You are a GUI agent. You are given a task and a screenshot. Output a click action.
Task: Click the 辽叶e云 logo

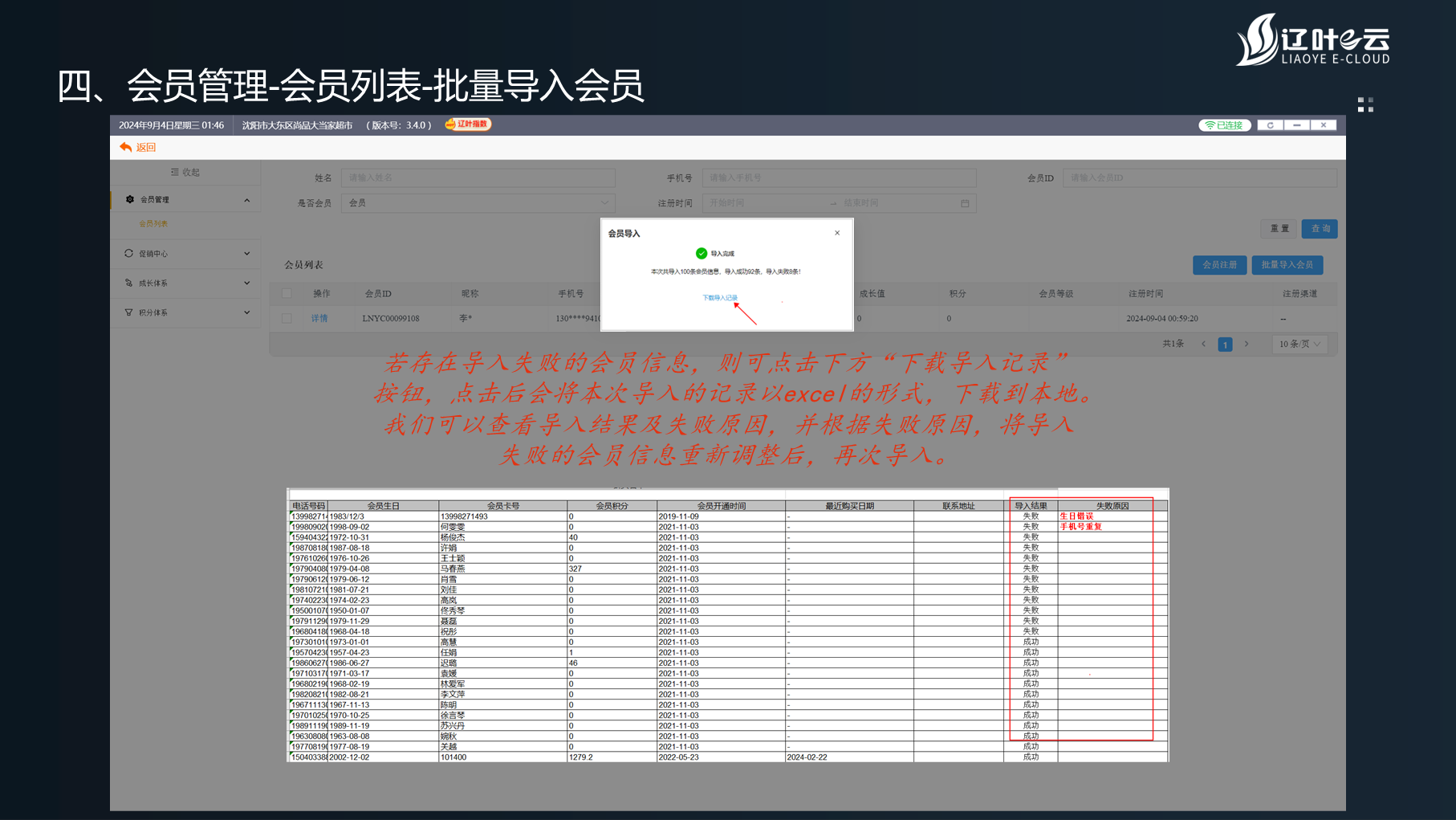point(1313,39)
